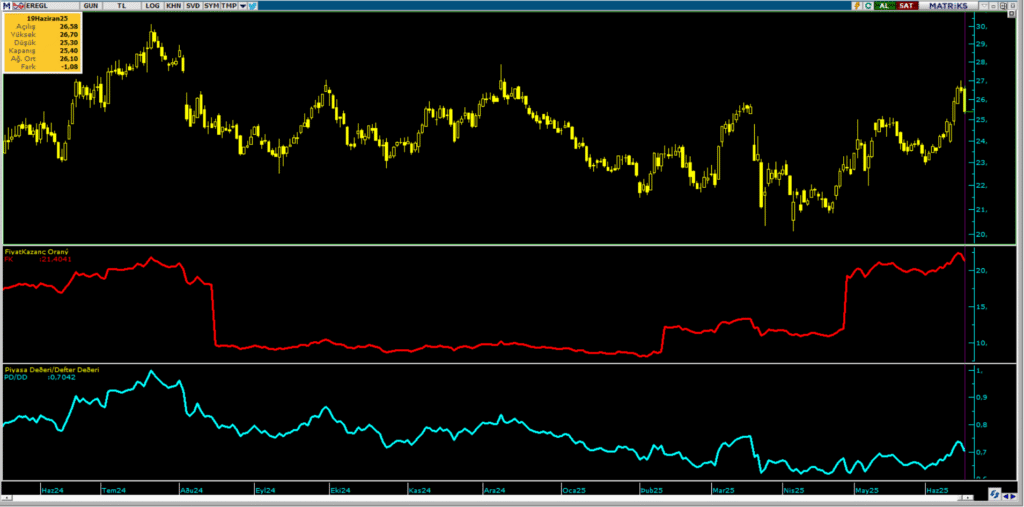Expand the black down-arrow toolbar menu
1024x507 pixels.
[241, 6]
